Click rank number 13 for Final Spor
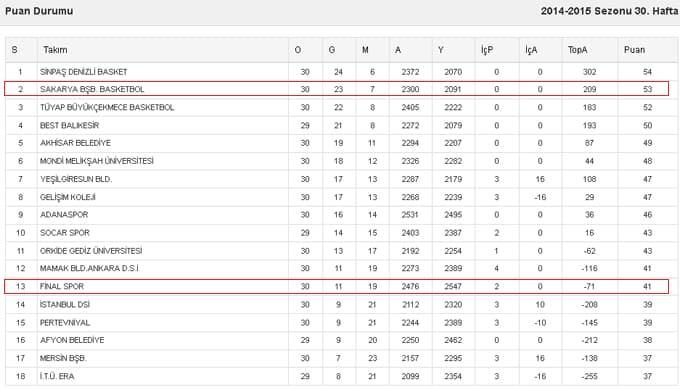Viewport: 680px width, 390px height. point(20,286)
